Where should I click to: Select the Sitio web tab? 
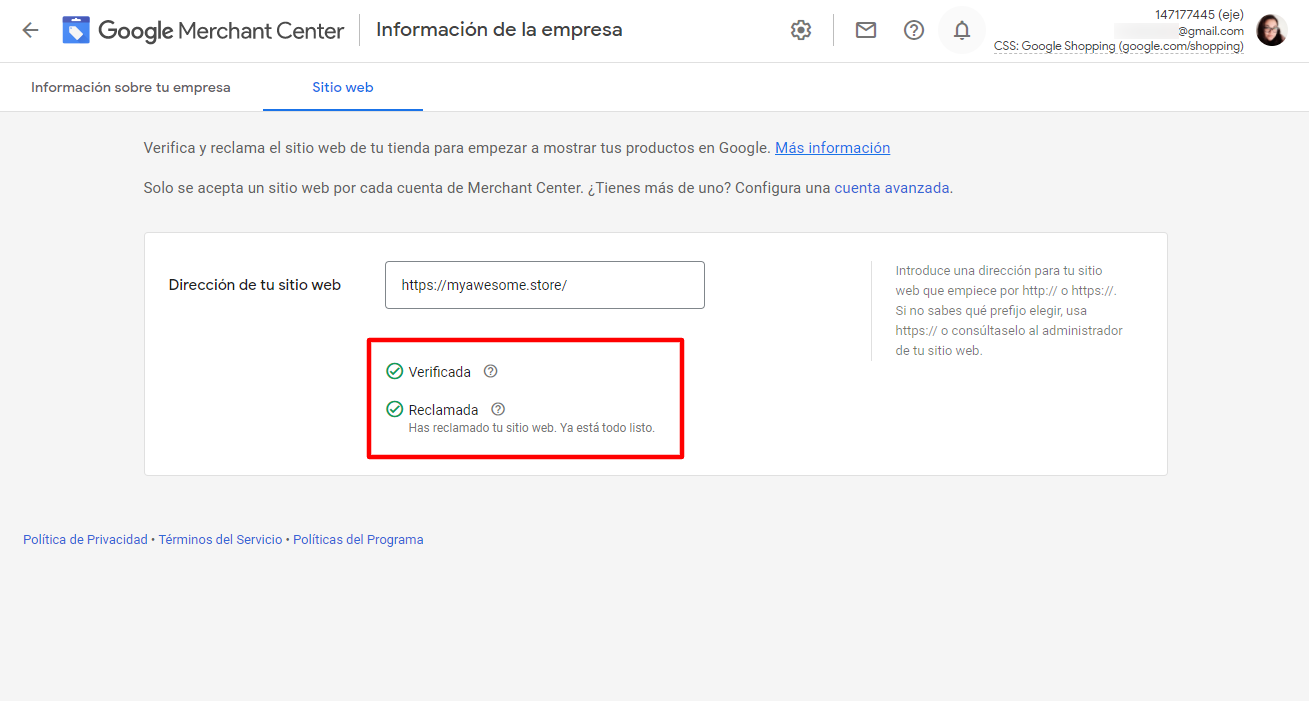(x=343, y=87)
